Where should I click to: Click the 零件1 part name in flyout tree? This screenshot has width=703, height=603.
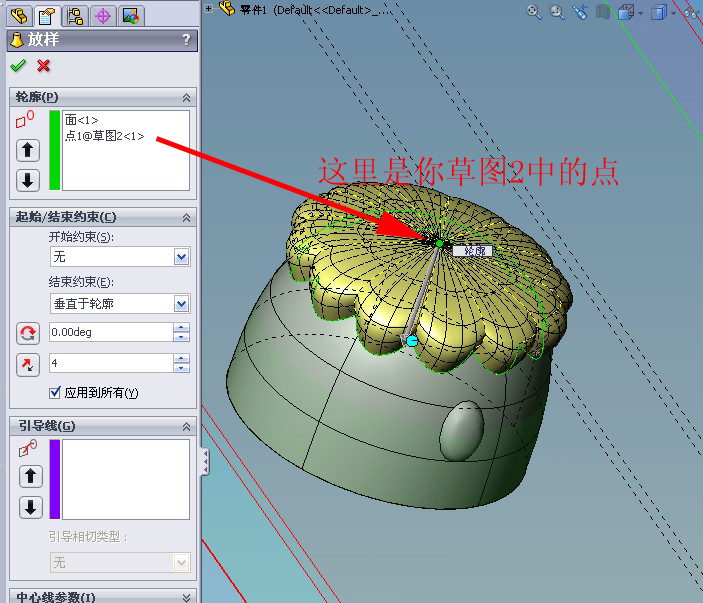coord(254,10)
